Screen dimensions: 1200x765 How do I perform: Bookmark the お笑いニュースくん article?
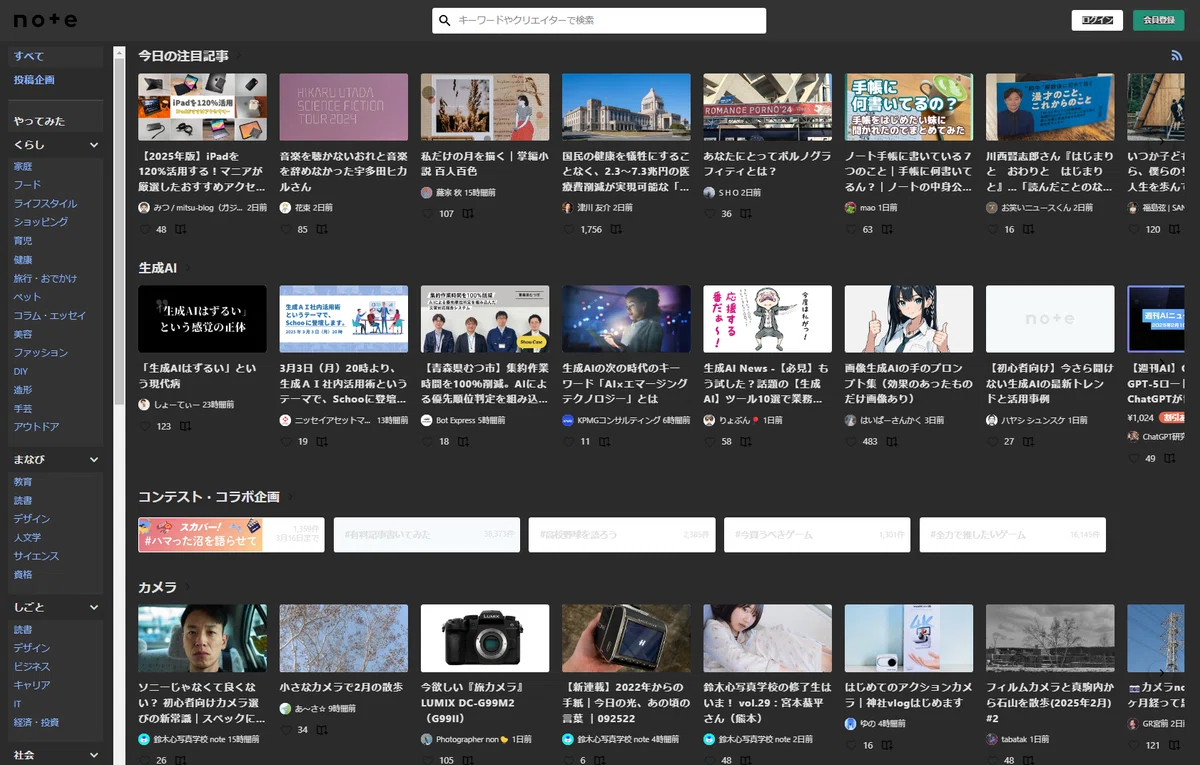point(1029,229)
